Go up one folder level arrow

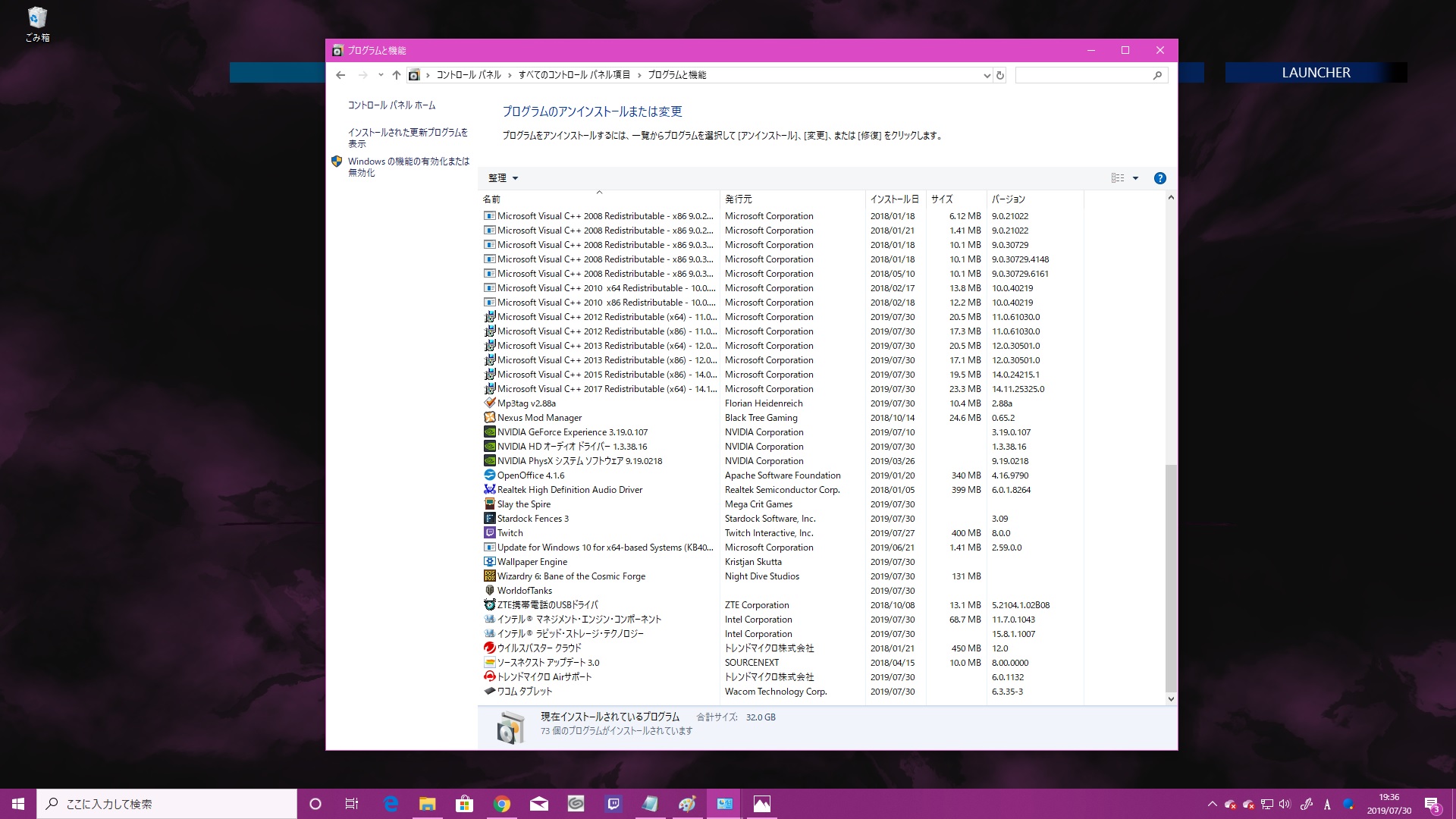(x=396, y=75)
